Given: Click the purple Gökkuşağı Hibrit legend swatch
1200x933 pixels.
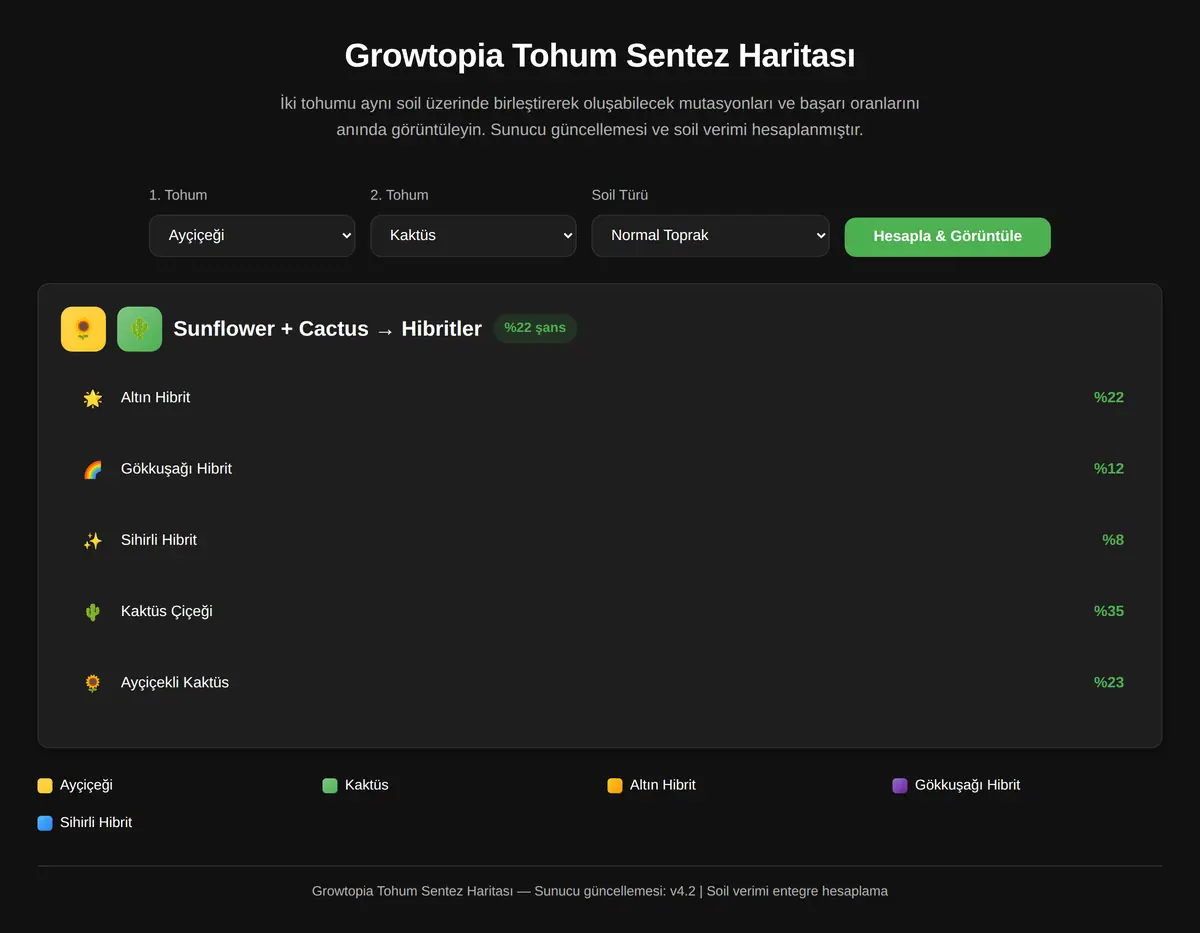Looking at the screenshot, I should pos(900,786).
